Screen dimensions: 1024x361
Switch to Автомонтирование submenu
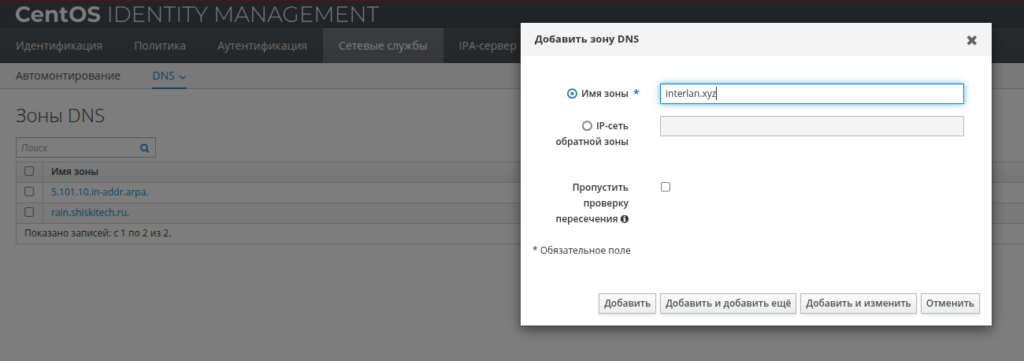68,76
